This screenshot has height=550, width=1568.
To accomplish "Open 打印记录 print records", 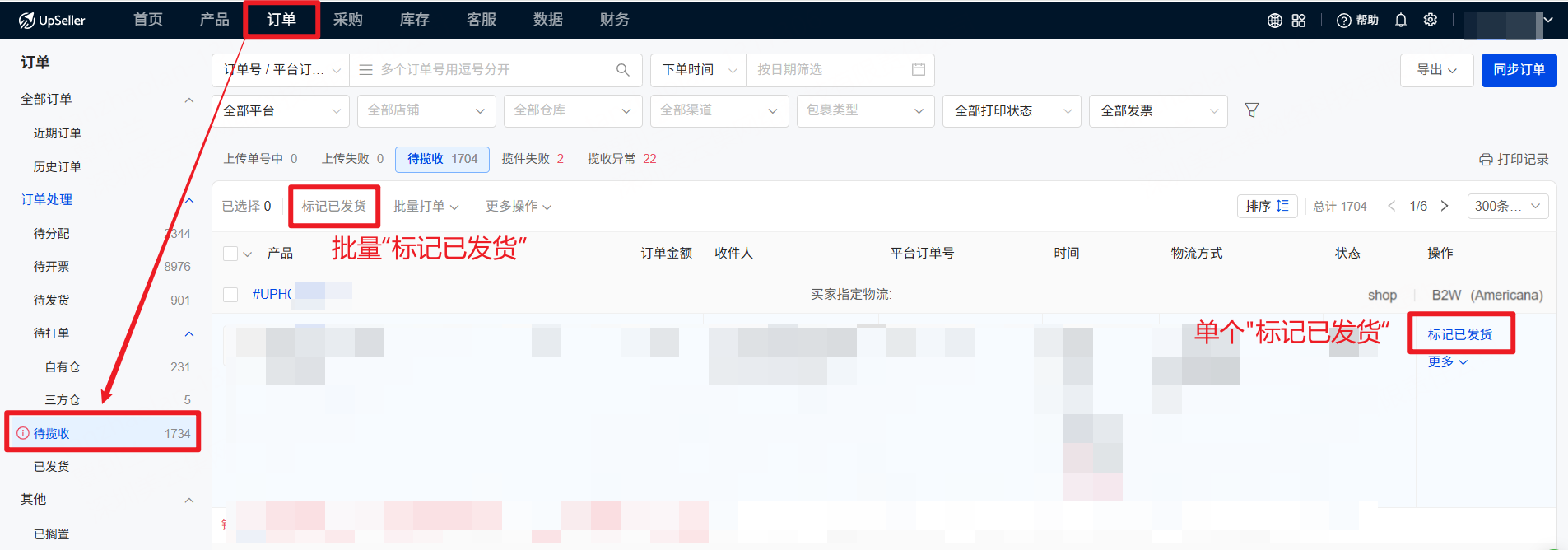I will [1514, 159].
